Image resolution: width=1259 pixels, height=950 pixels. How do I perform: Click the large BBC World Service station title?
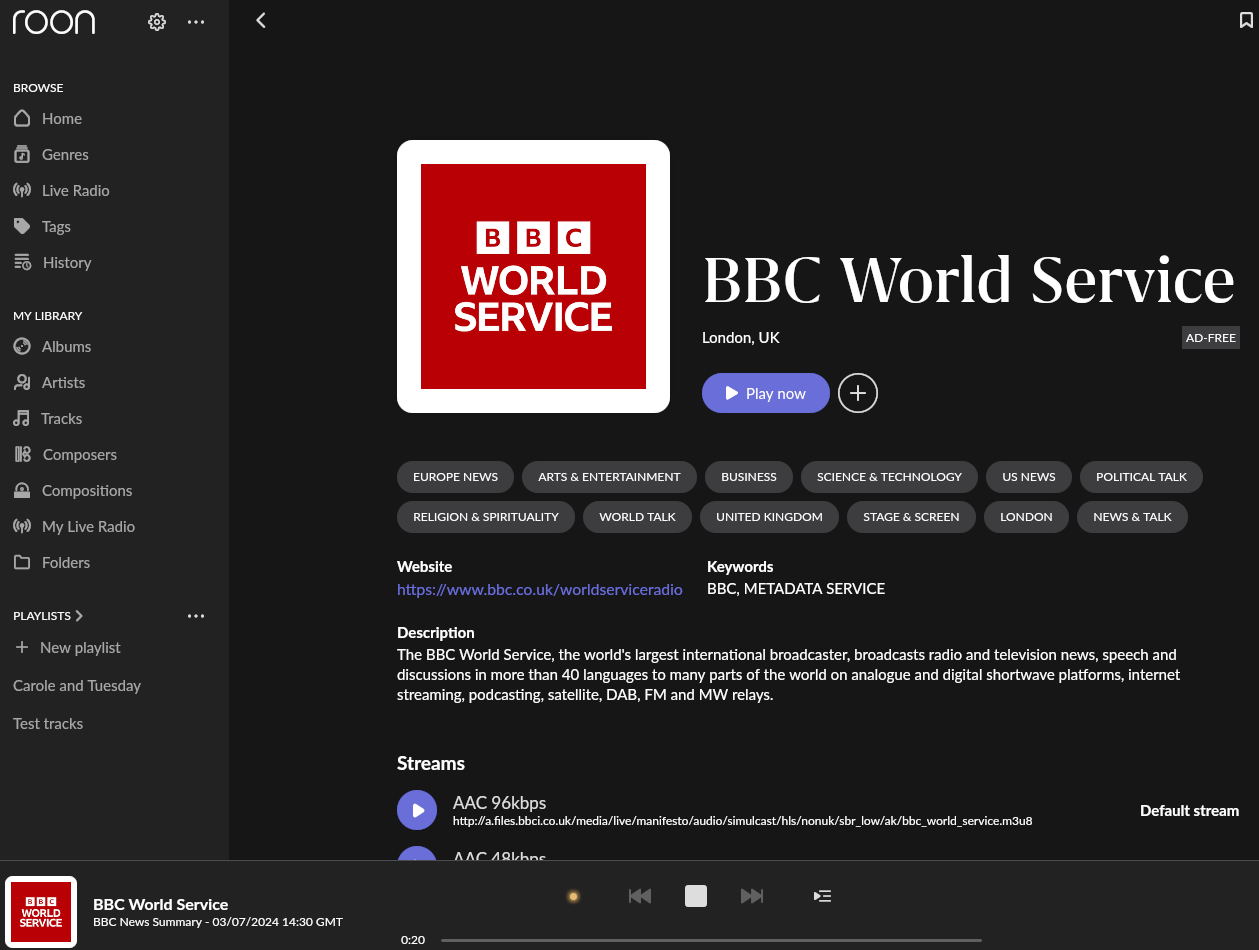click(x=969, y=281)
